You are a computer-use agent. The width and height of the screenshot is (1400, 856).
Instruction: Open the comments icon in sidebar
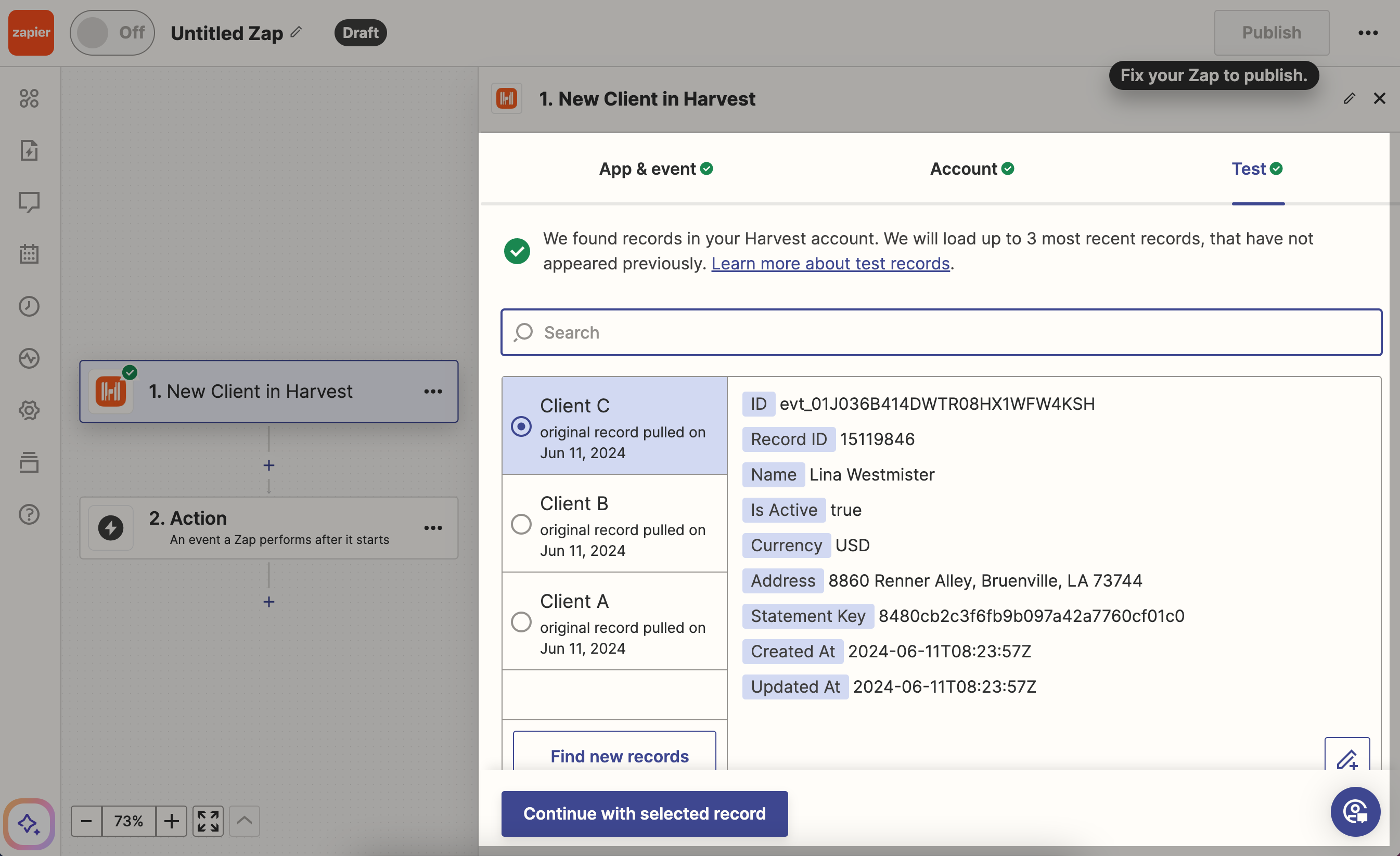[29, 202]
